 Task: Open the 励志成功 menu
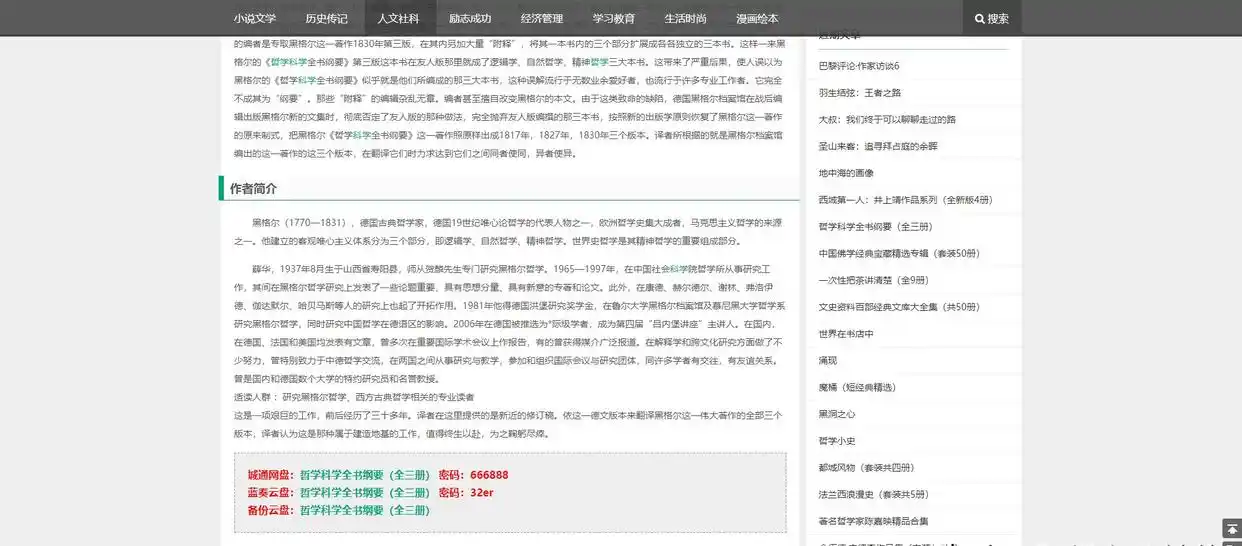coord(470,18)
